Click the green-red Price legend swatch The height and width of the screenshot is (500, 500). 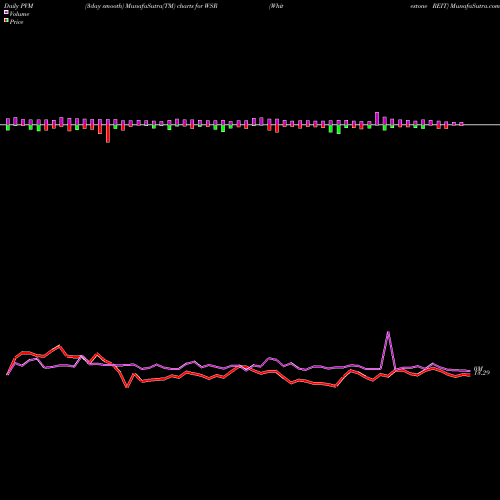(6, 20)
